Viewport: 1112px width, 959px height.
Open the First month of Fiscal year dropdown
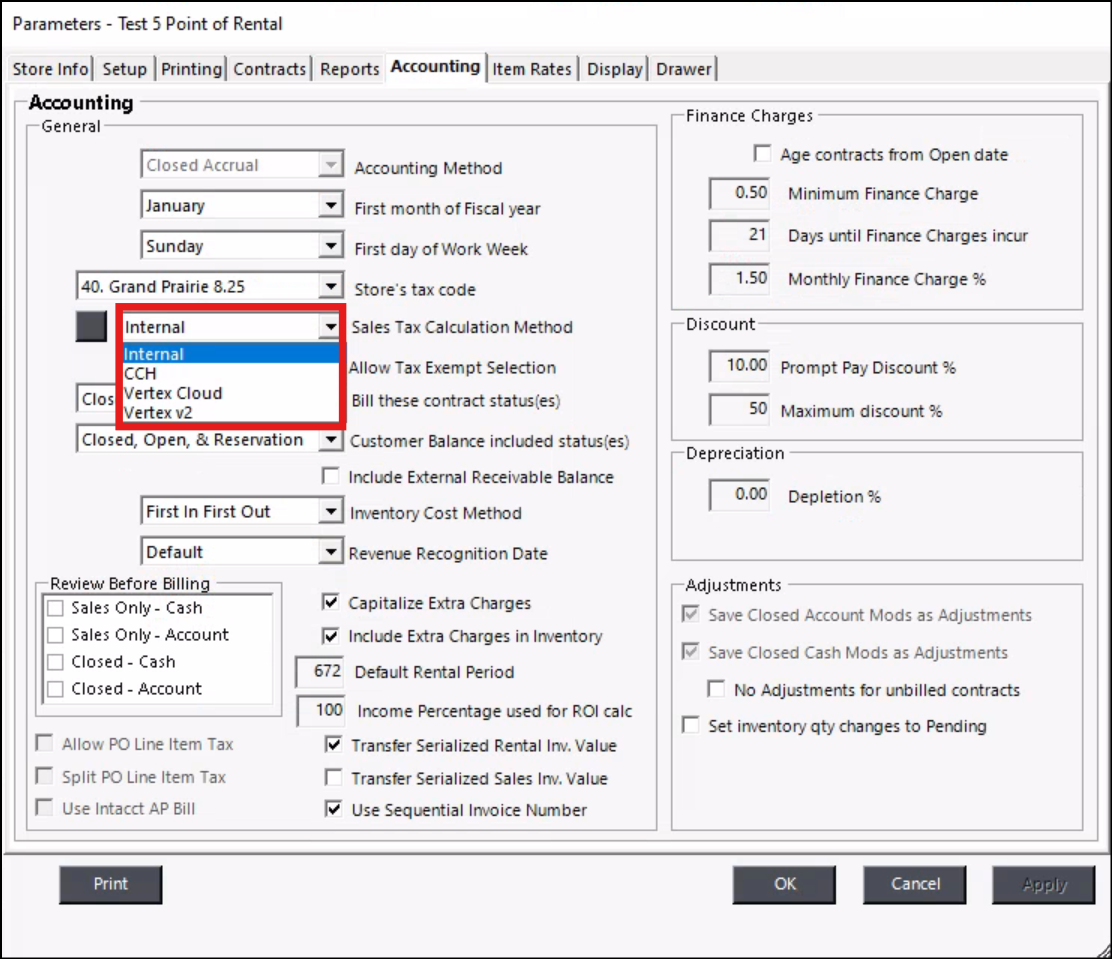pos(330,206)
